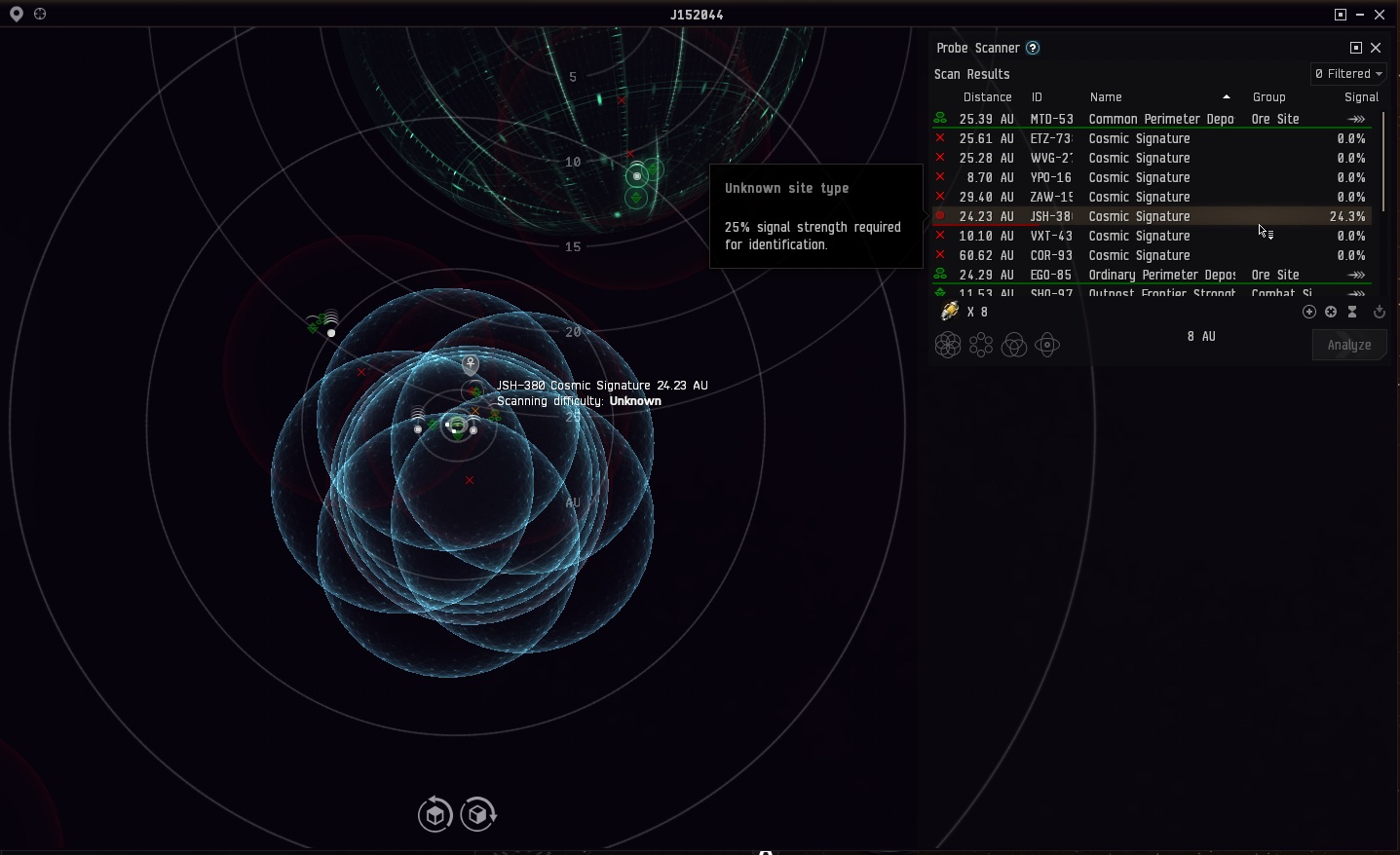Click warp arrow icon on EGO-85 row

point(1356,275)
